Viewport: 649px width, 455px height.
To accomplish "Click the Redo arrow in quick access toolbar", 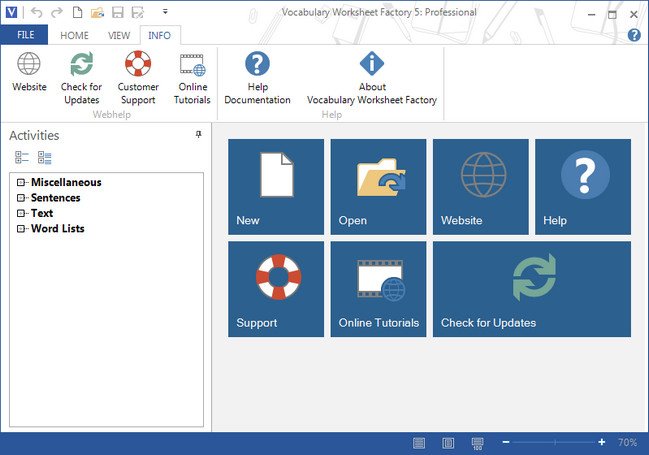I will (57, 12).
